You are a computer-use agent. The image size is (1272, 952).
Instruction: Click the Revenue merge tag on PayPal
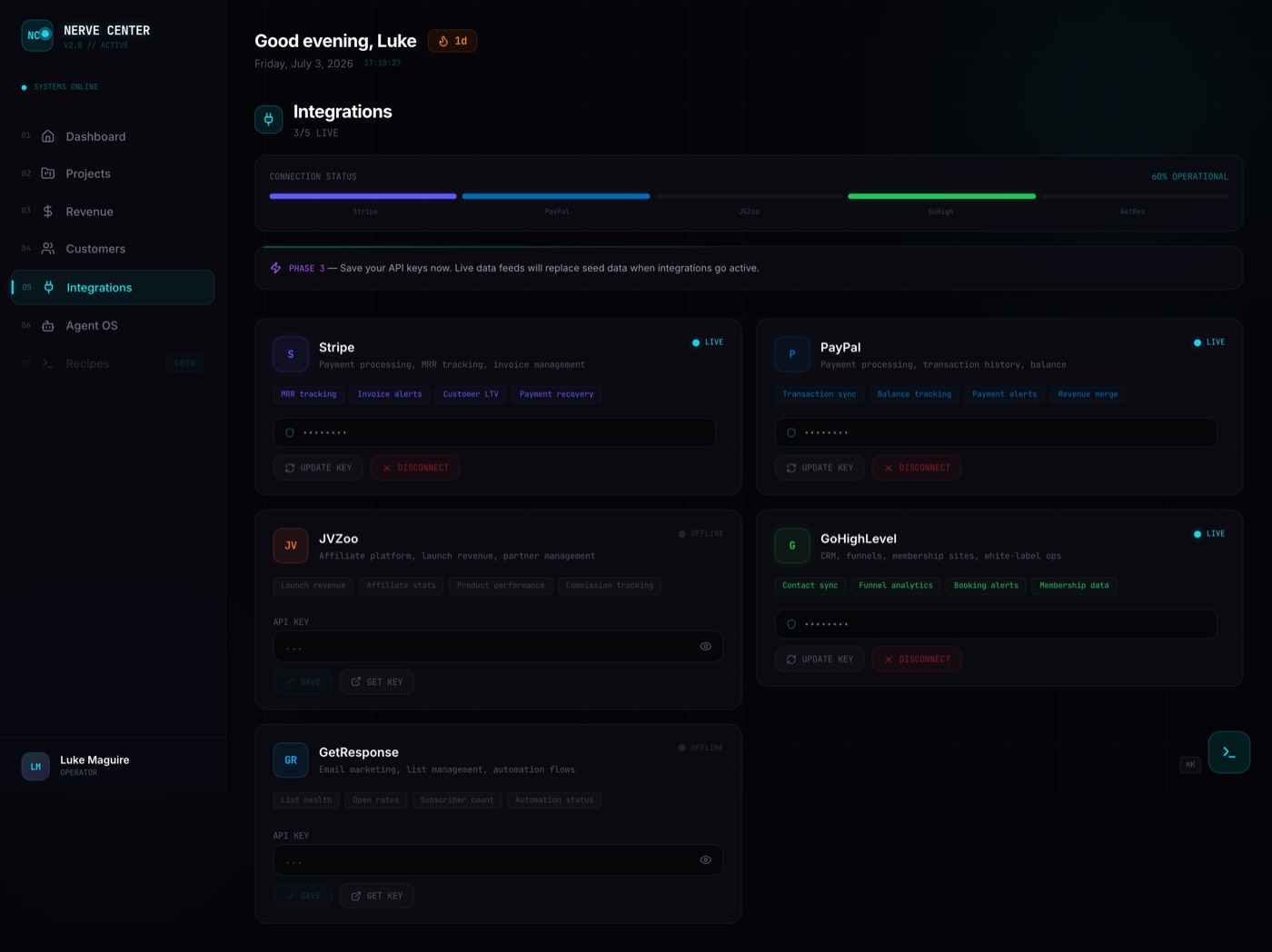coord(1088,394)
